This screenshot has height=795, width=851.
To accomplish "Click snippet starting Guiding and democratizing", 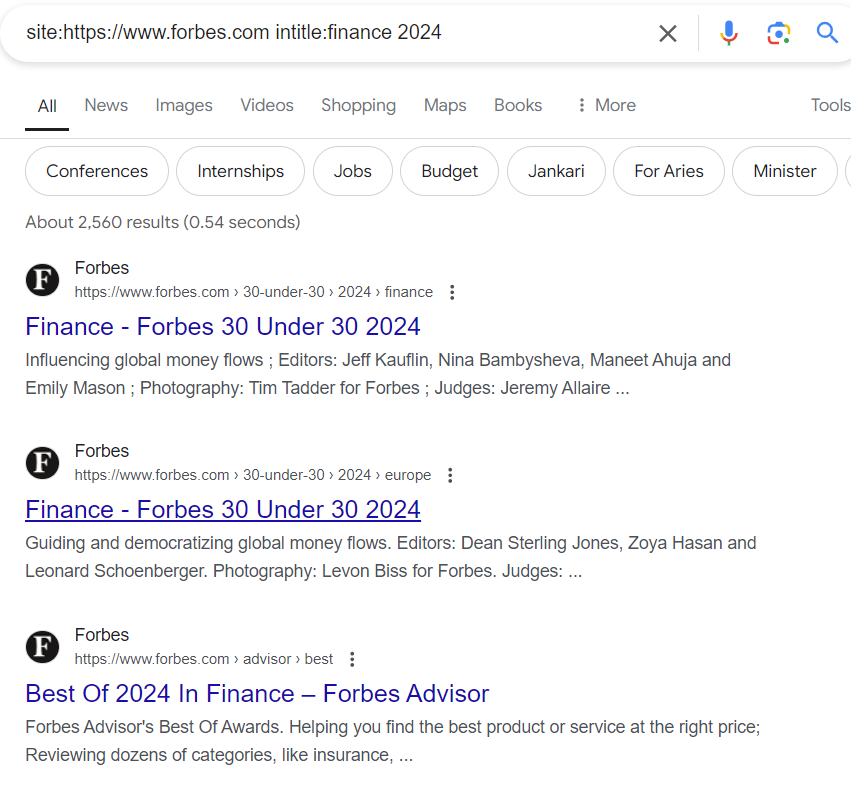I will tap(391, 557).
